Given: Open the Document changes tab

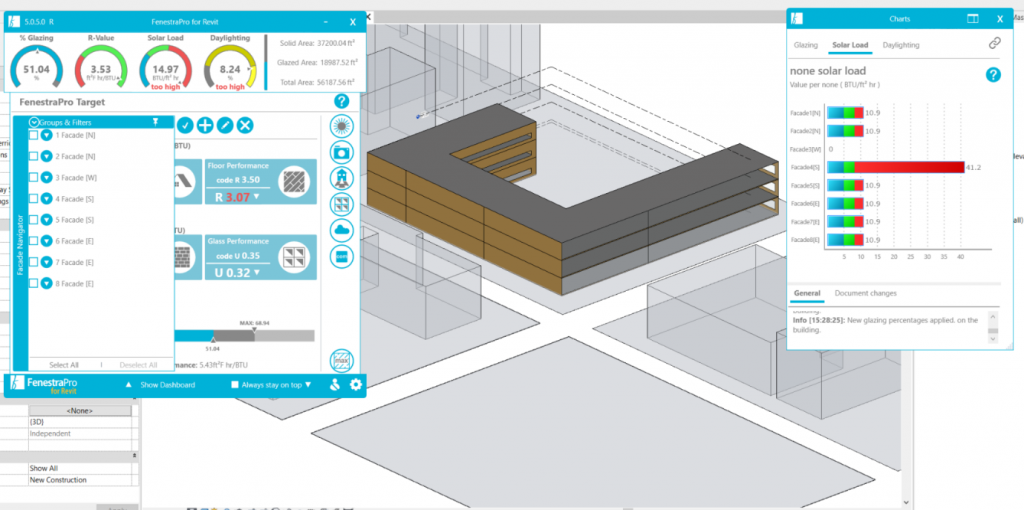Looking at the screenshot, I should click(865, 293).
